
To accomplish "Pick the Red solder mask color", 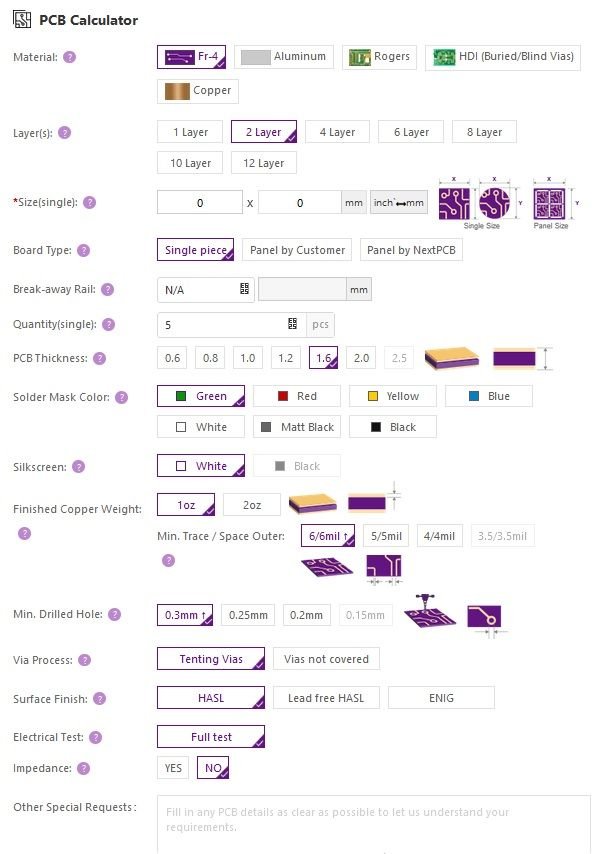I will tap(297, 396).
